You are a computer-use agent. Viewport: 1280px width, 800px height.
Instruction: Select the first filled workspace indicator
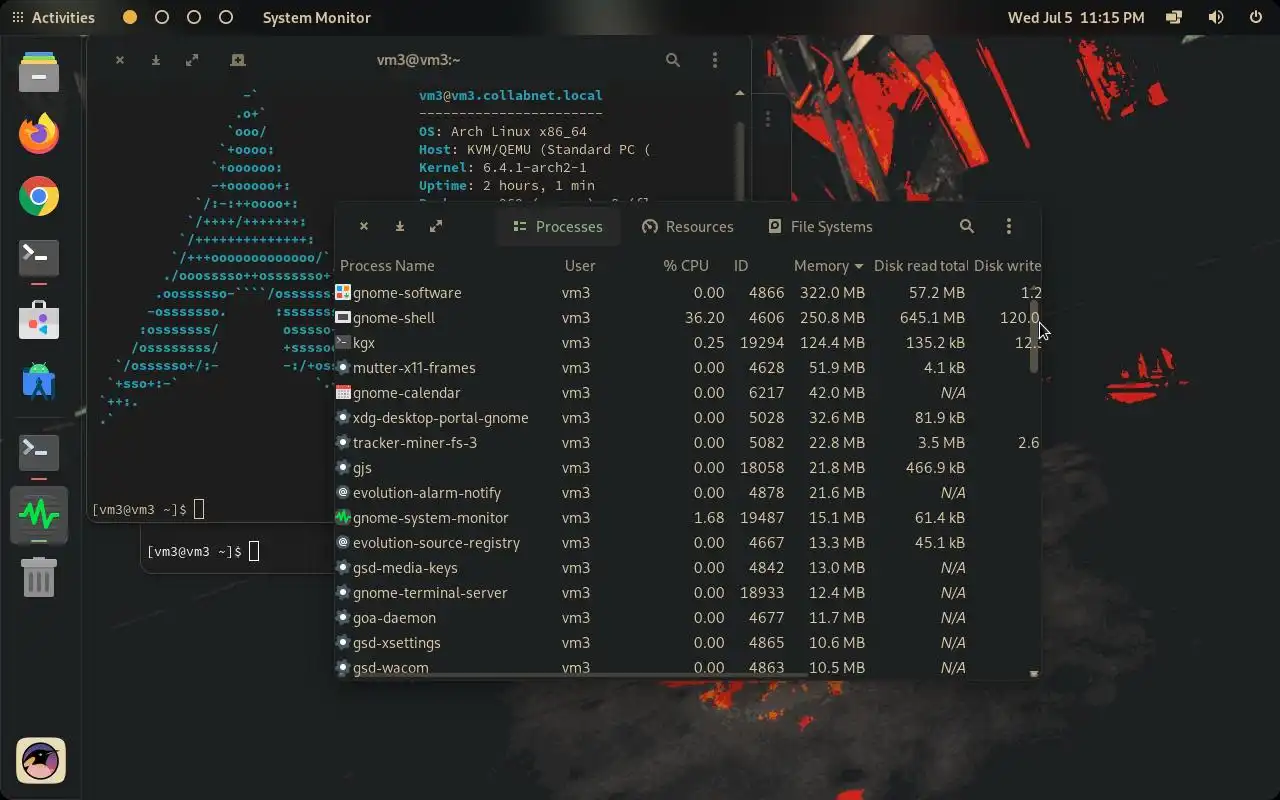pos(130,17)
